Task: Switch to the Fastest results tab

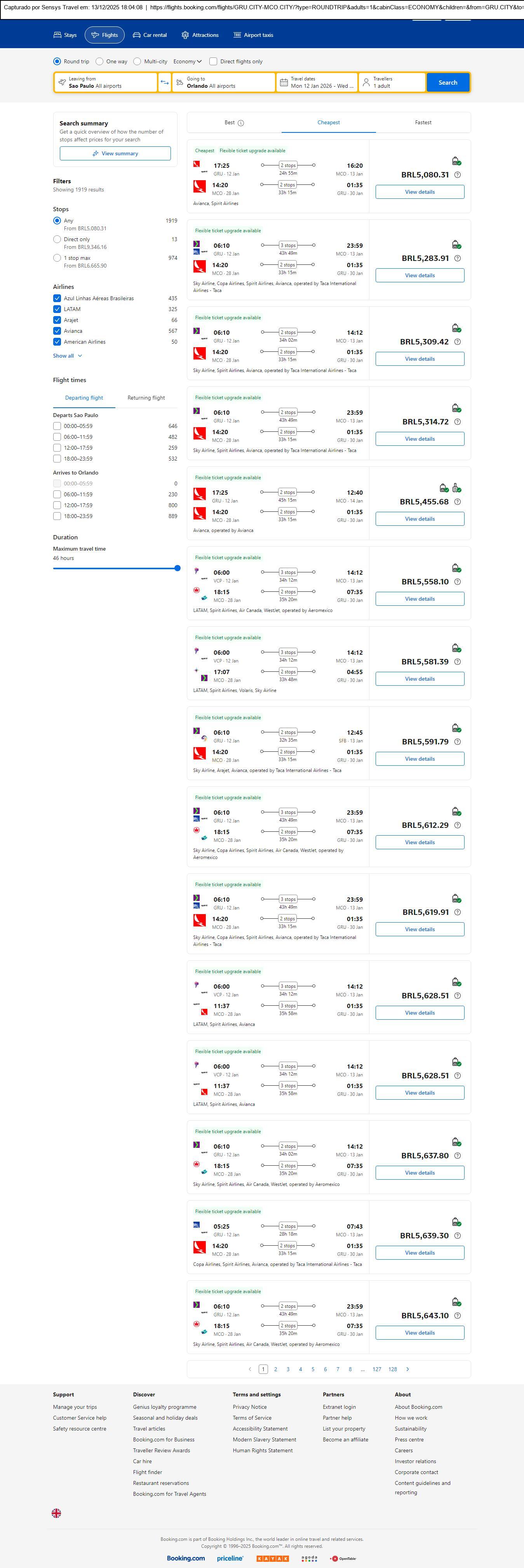Action: coord(423,122)
